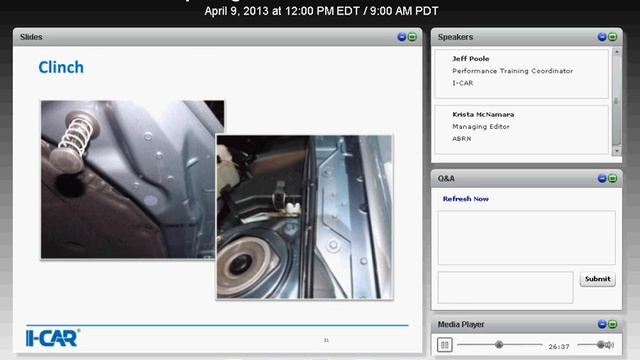Click the green maximize icon on Media Player panel
Viewport: 640px width, 360px height.
(613, 324)
